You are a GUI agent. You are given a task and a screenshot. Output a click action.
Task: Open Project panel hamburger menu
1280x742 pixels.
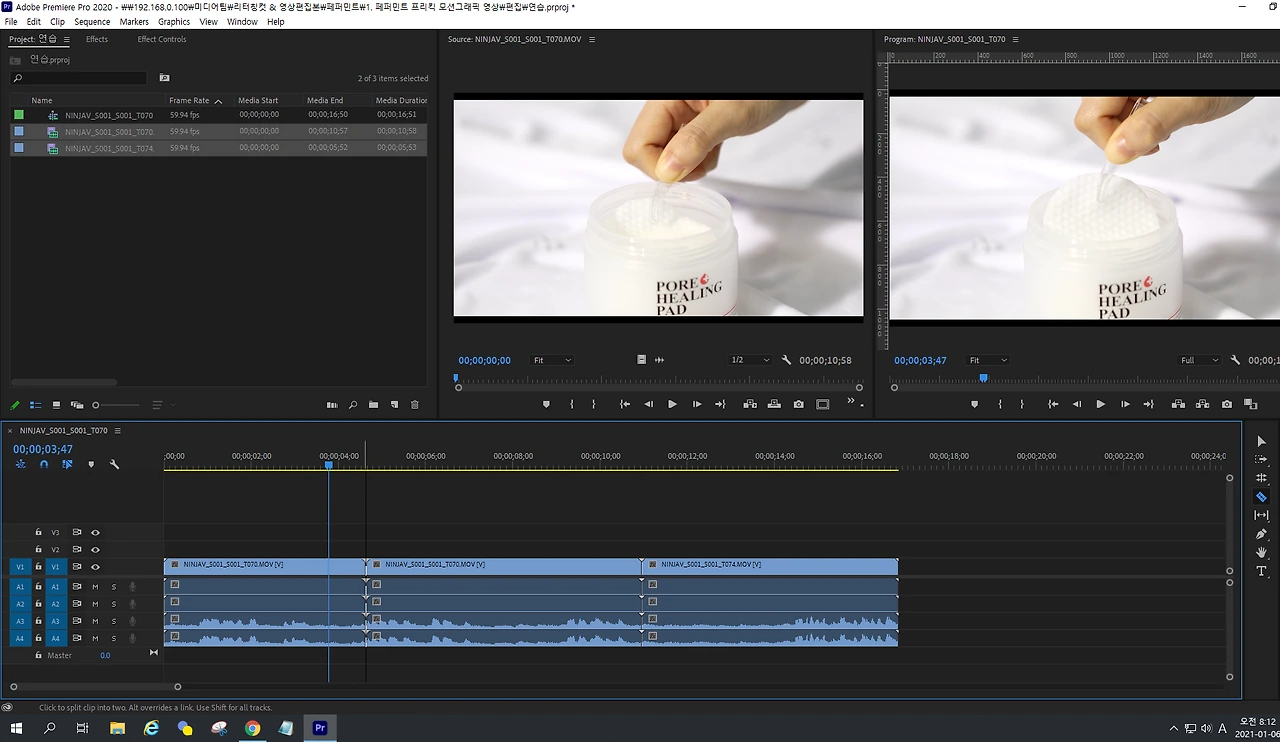point(66,40)
